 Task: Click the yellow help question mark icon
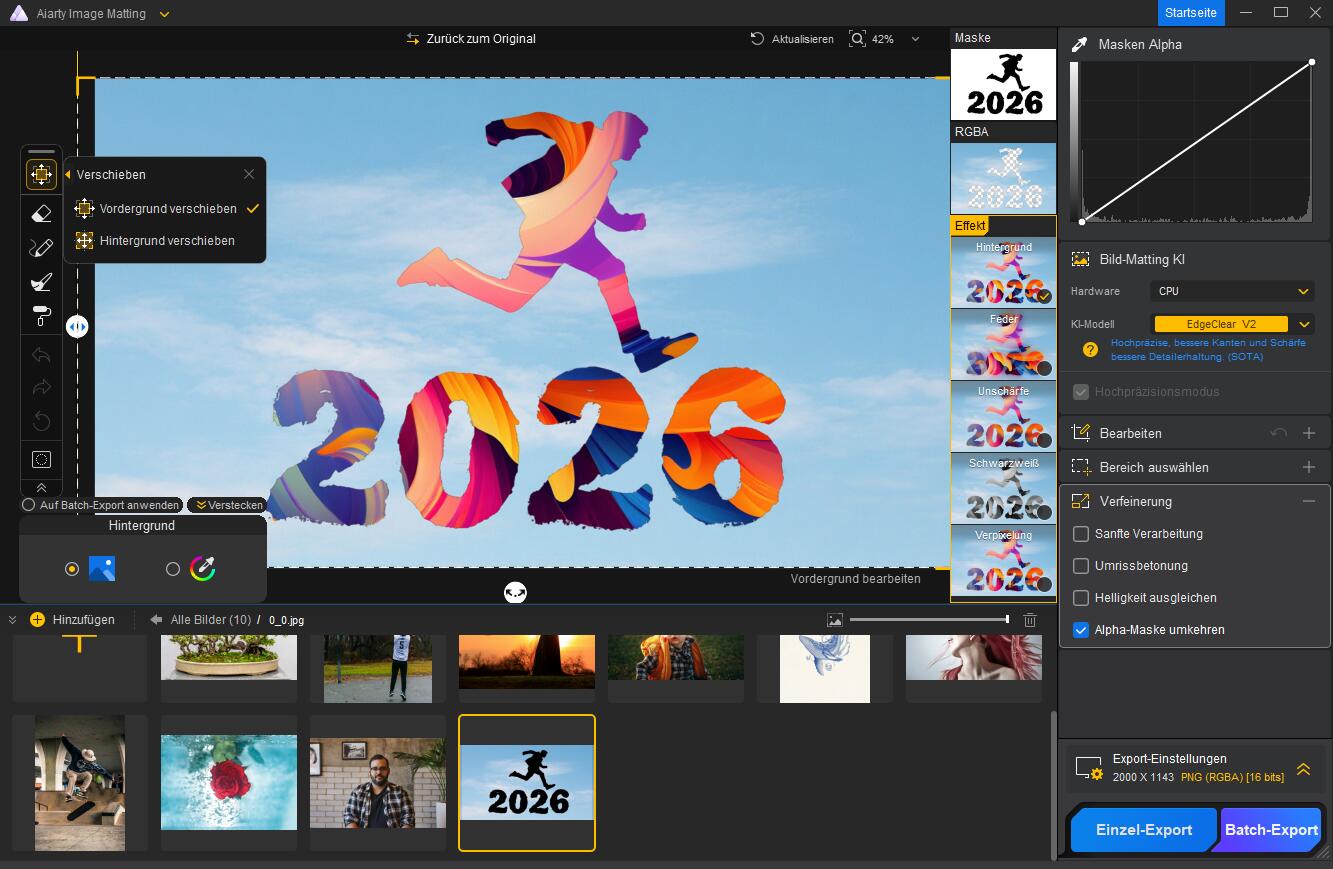[1091, 349]
